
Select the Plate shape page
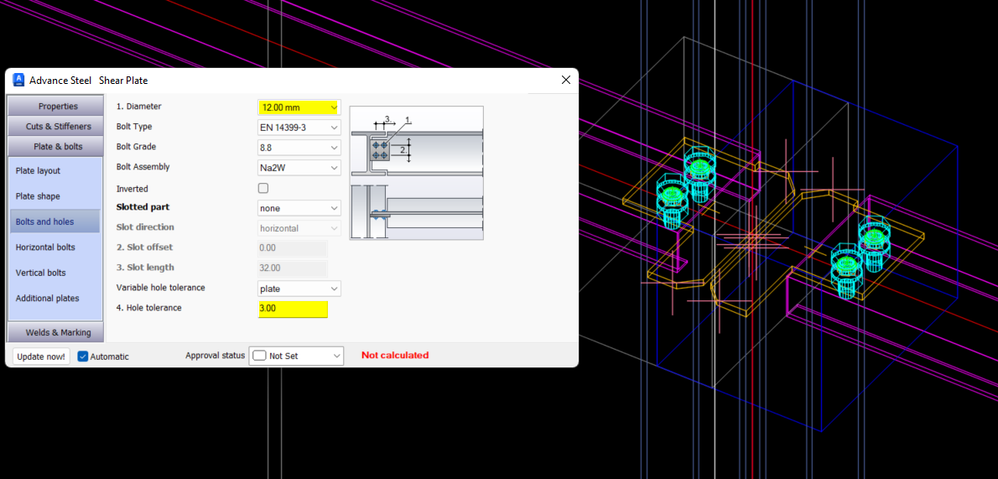pos(55,197)
